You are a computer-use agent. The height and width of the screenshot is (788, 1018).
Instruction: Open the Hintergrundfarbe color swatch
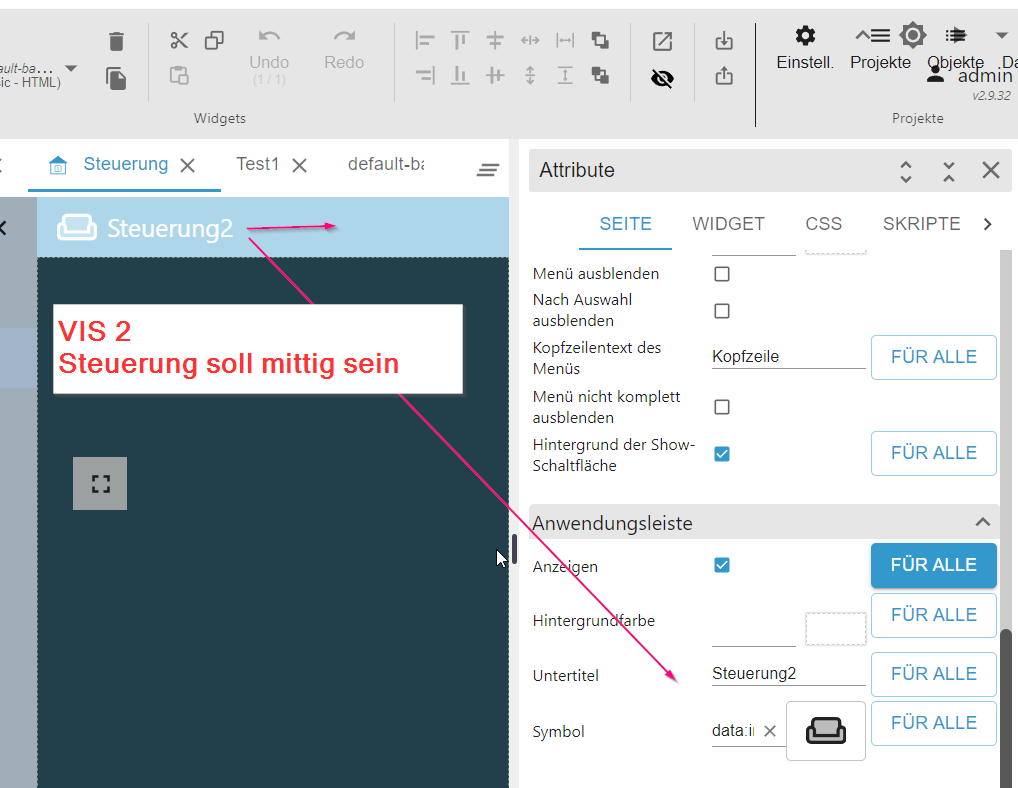click(x=835, y=629)
